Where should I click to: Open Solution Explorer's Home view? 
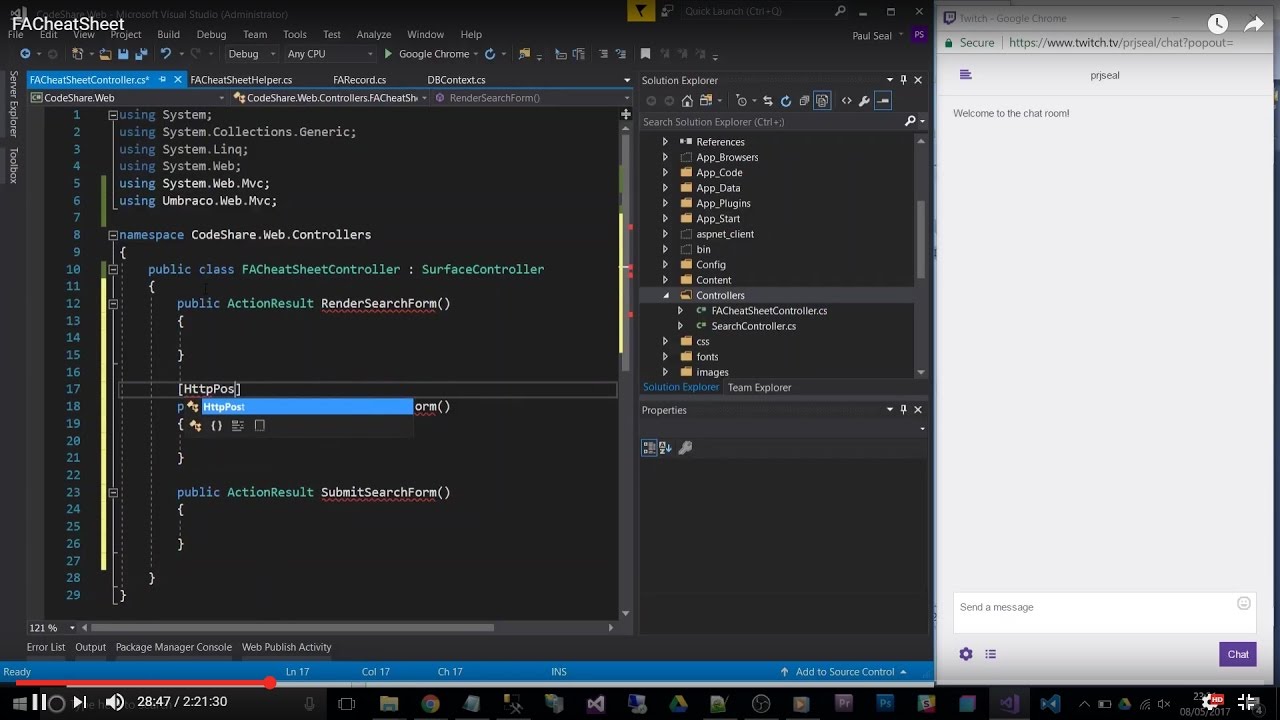click(x=688, y=100)
